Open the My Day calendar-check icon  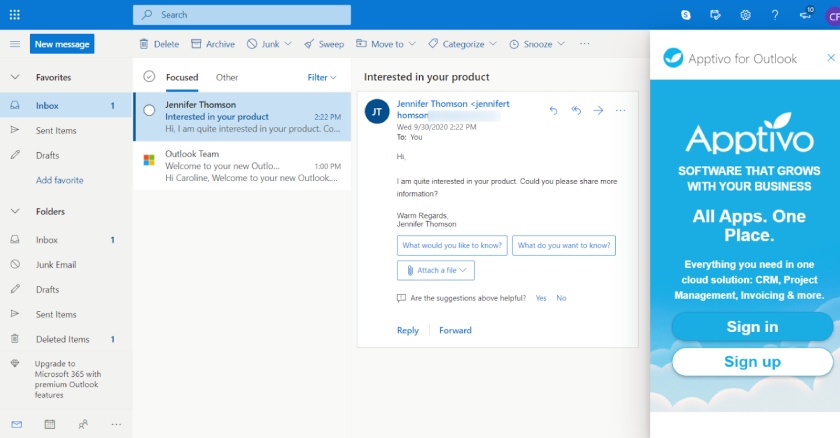click(x=715, y=15)
